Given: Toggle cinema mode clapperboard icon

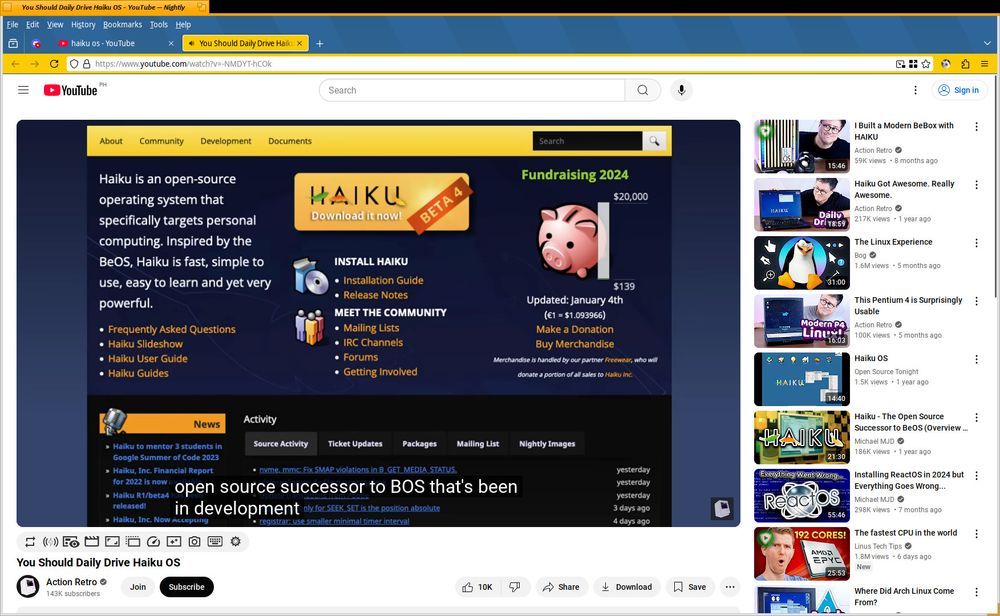Looking at the screenshot, I should 92,541.
